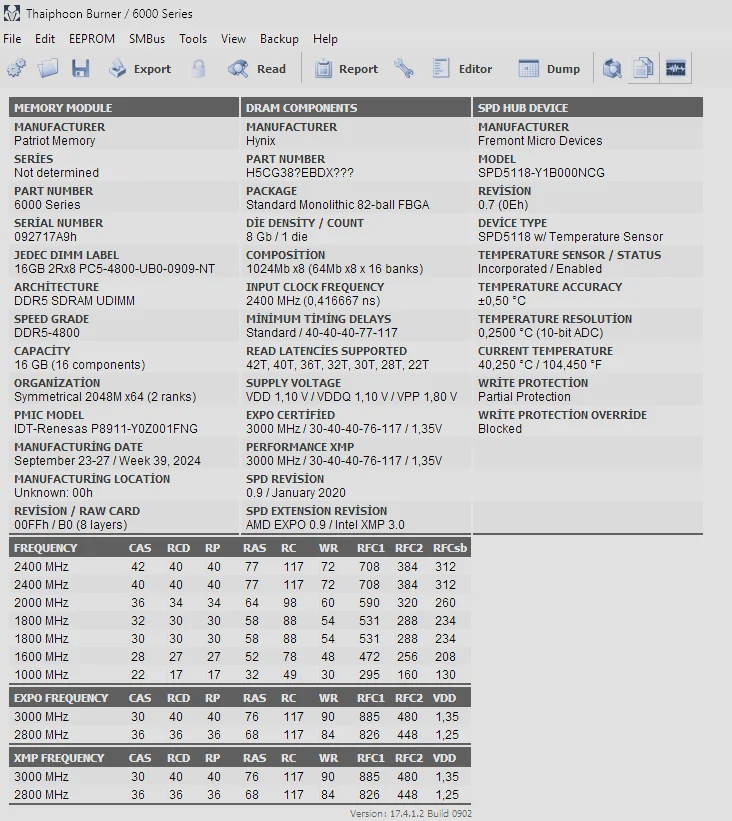Select PMIC model IDT-Renesas P8911-Y0Z001FNG
Screen dimensions: 732x821
(x=106, y=428)
